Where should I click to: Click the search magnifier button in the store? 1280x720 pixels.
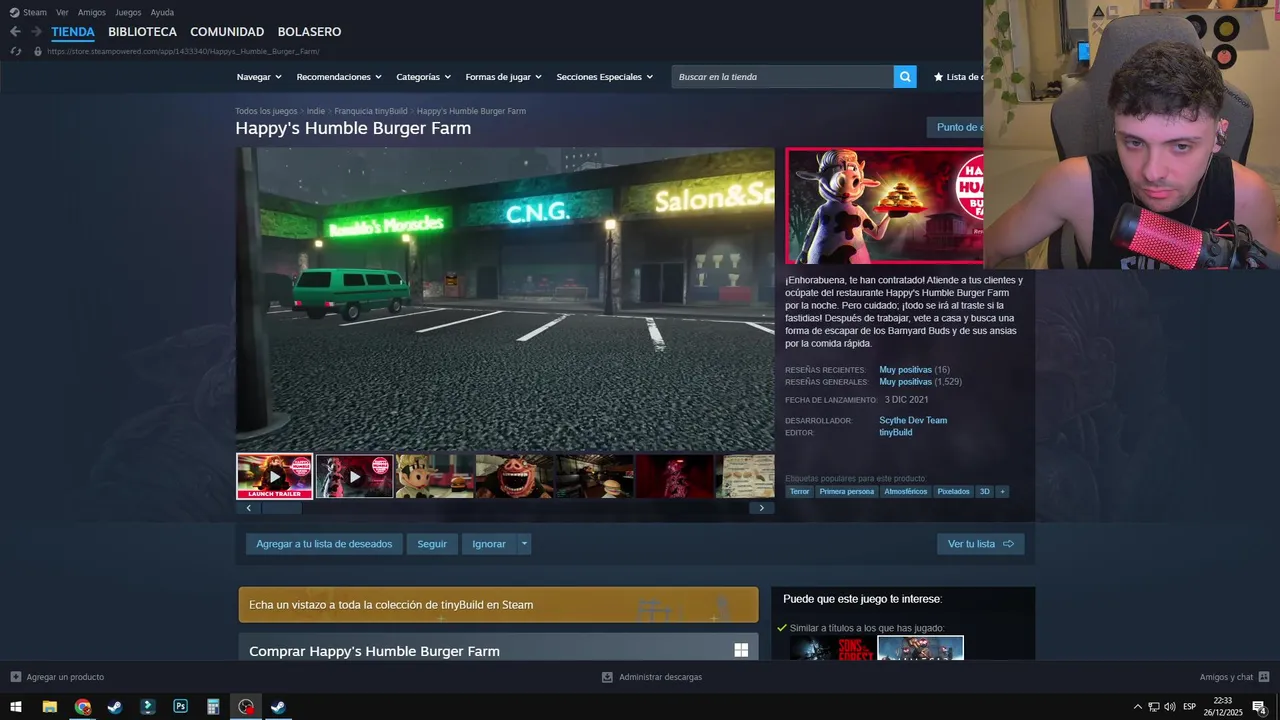[x=905, y=77]
